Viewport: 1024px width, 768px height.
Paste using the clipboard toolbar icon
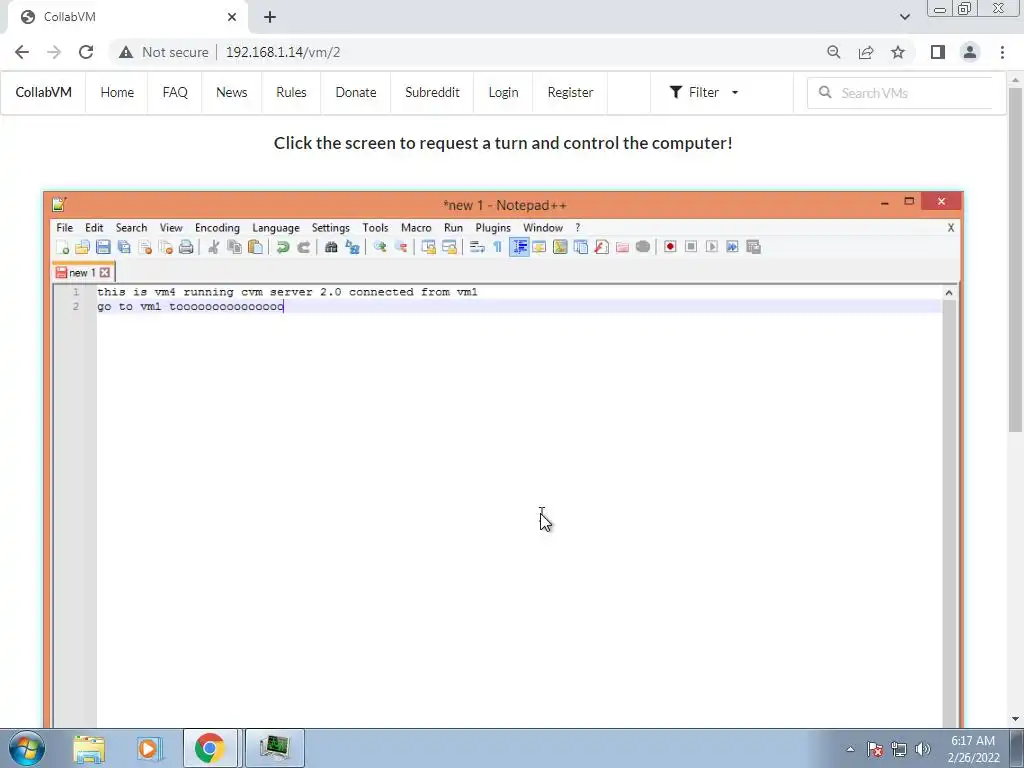coord(255,247)
